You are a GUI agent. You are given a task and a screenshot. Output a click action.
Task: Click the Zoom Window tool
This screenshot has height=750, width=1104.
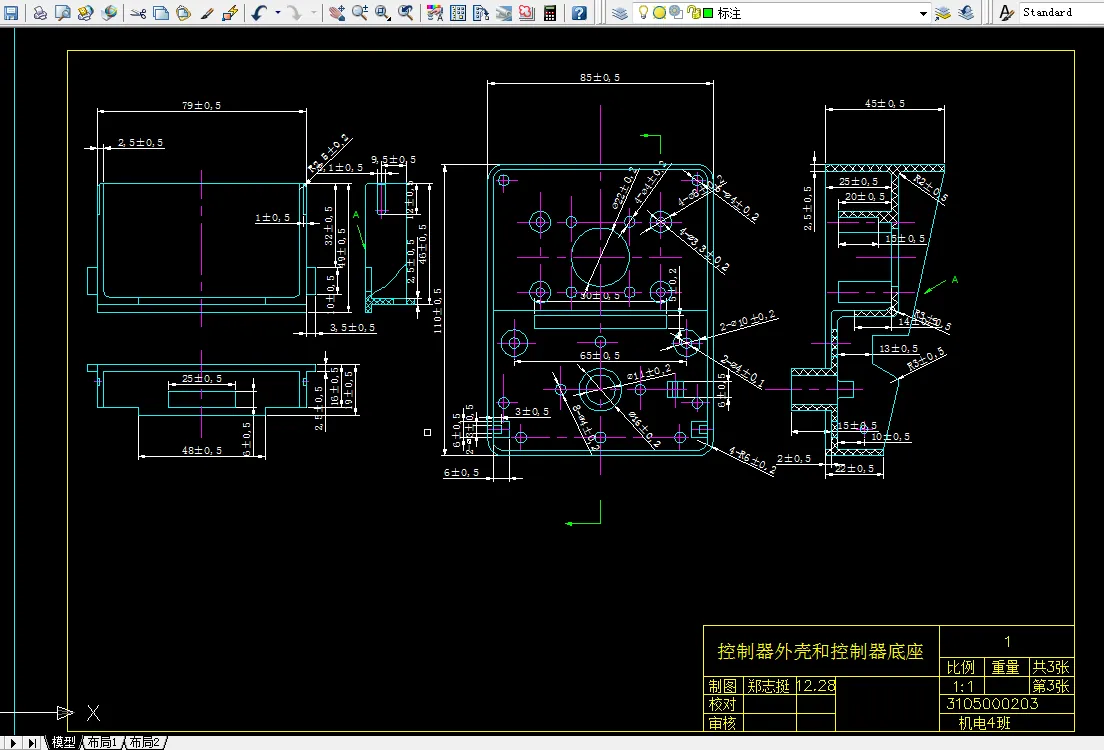point(383,13)
